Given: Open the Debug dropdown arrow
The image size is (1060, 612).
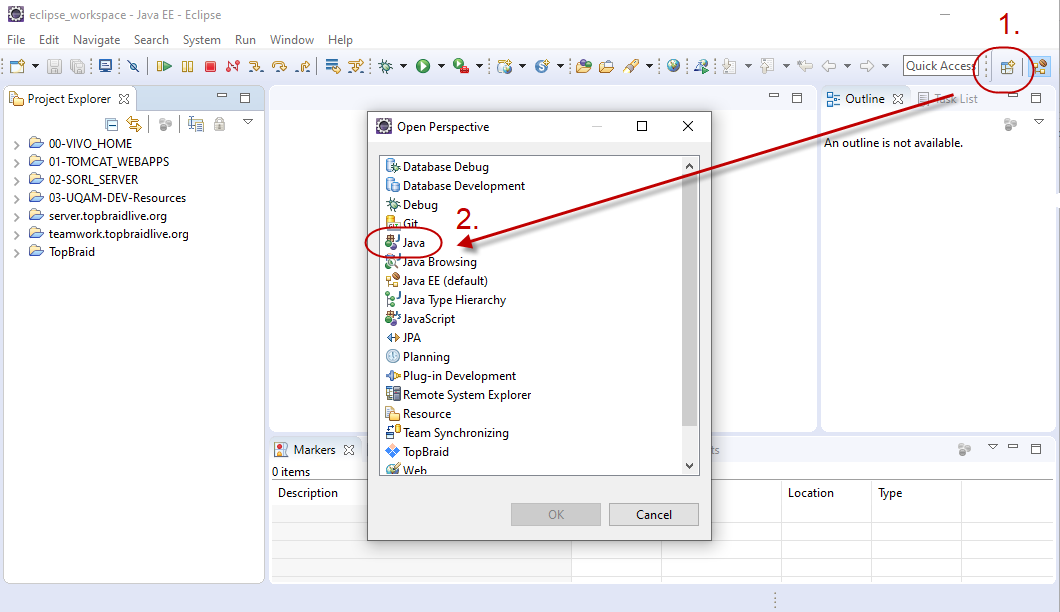Looking at the screenshot, I should pos(404,66).
